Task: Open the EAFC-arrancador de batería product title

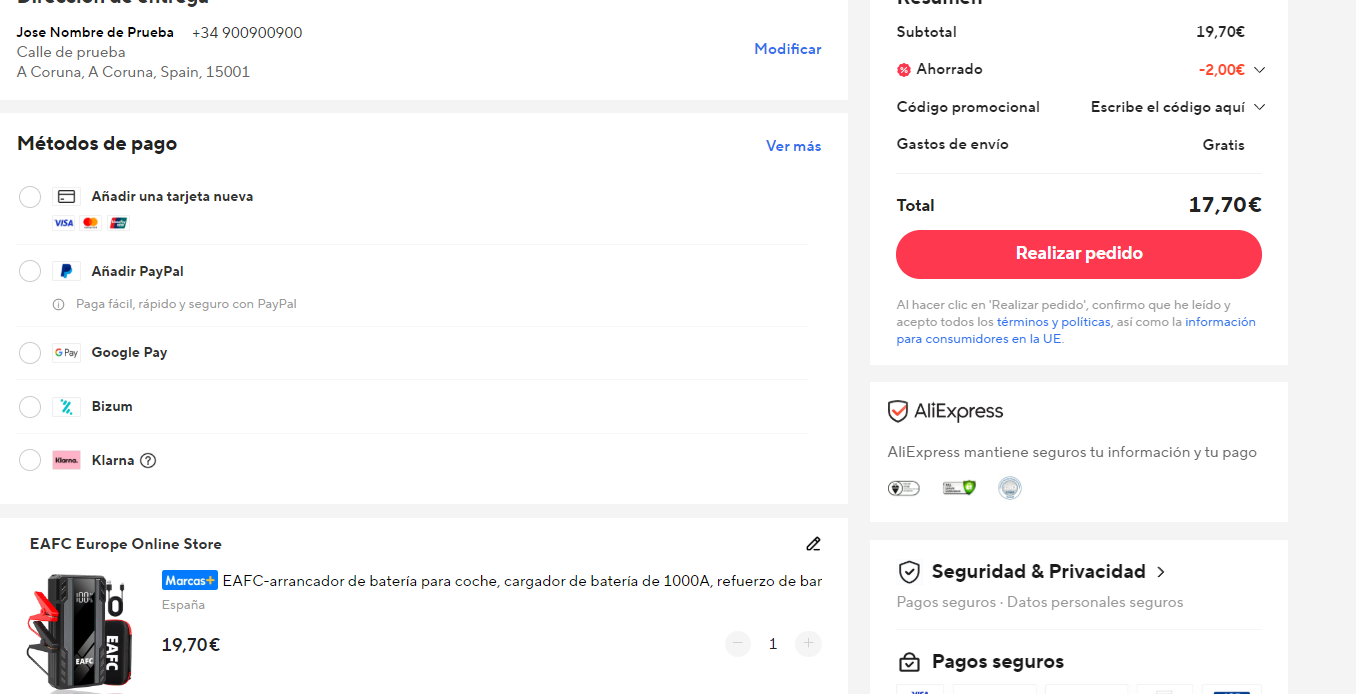Action: [522, 580]
